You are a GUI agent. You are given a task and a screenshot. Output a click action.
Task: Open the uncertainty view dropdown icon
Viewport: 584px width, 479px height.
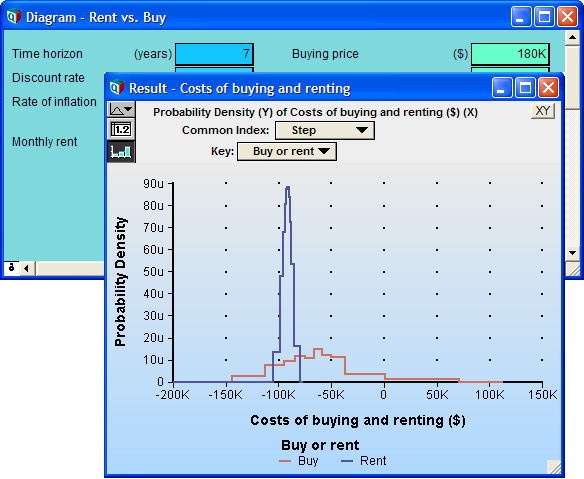pyautogui.click(x=121, y=110)
